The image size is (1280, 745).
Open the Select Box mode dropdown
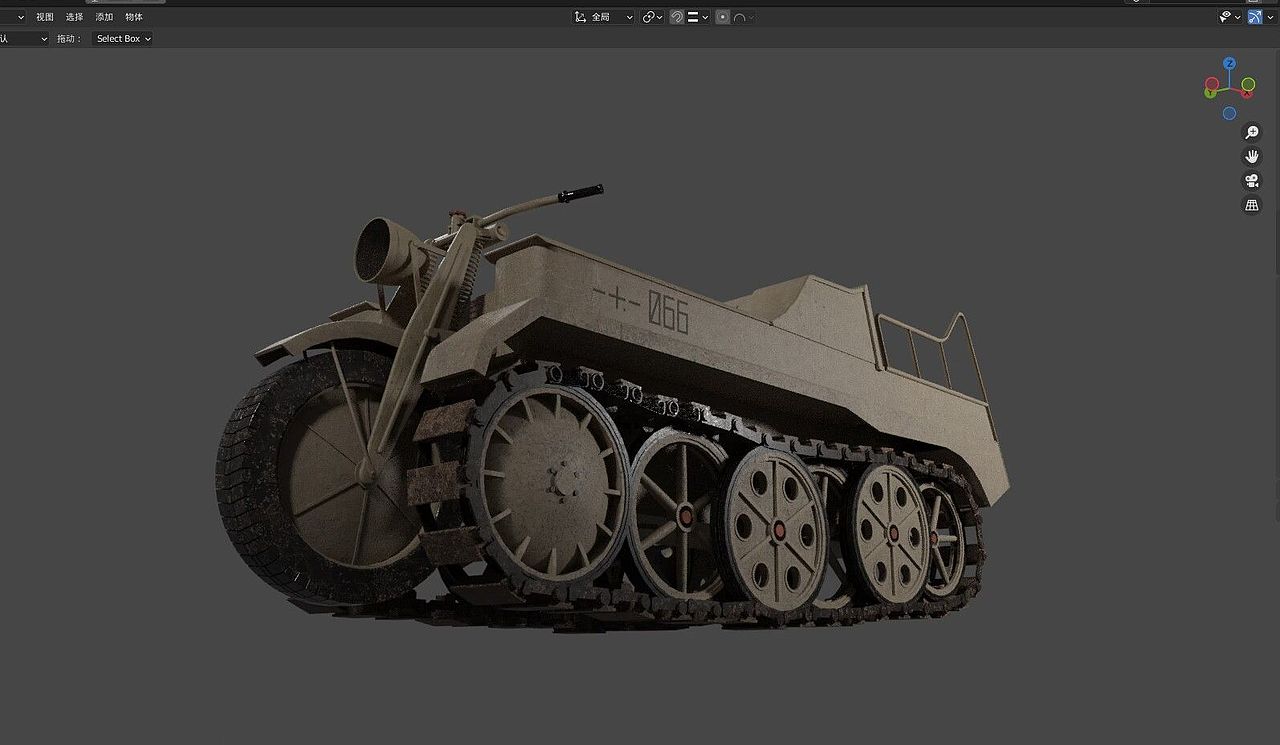point(121,38)
